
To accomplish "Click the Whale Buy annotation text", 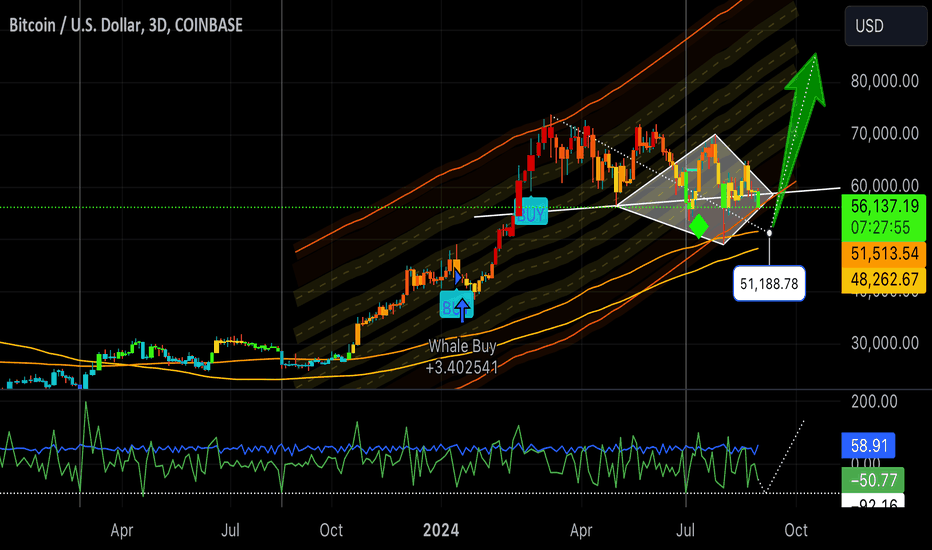I will tap(462, 346).
